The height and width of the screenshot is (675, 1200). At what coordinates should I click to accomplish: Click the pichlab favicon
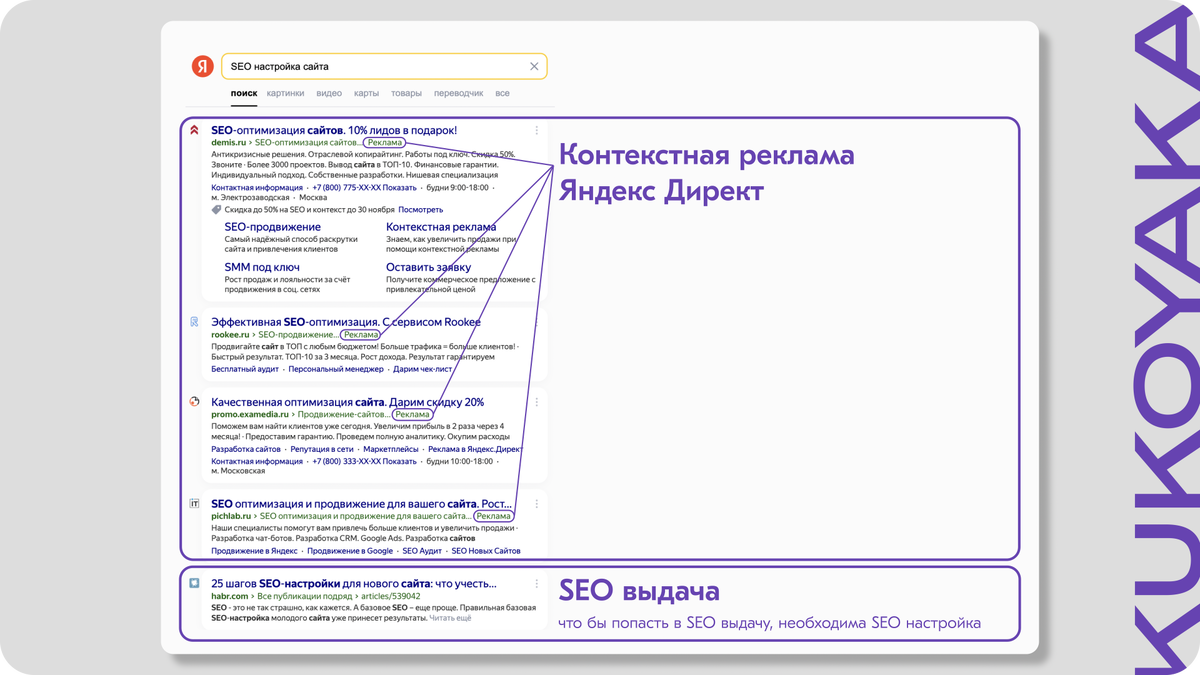tap(194, 504)
